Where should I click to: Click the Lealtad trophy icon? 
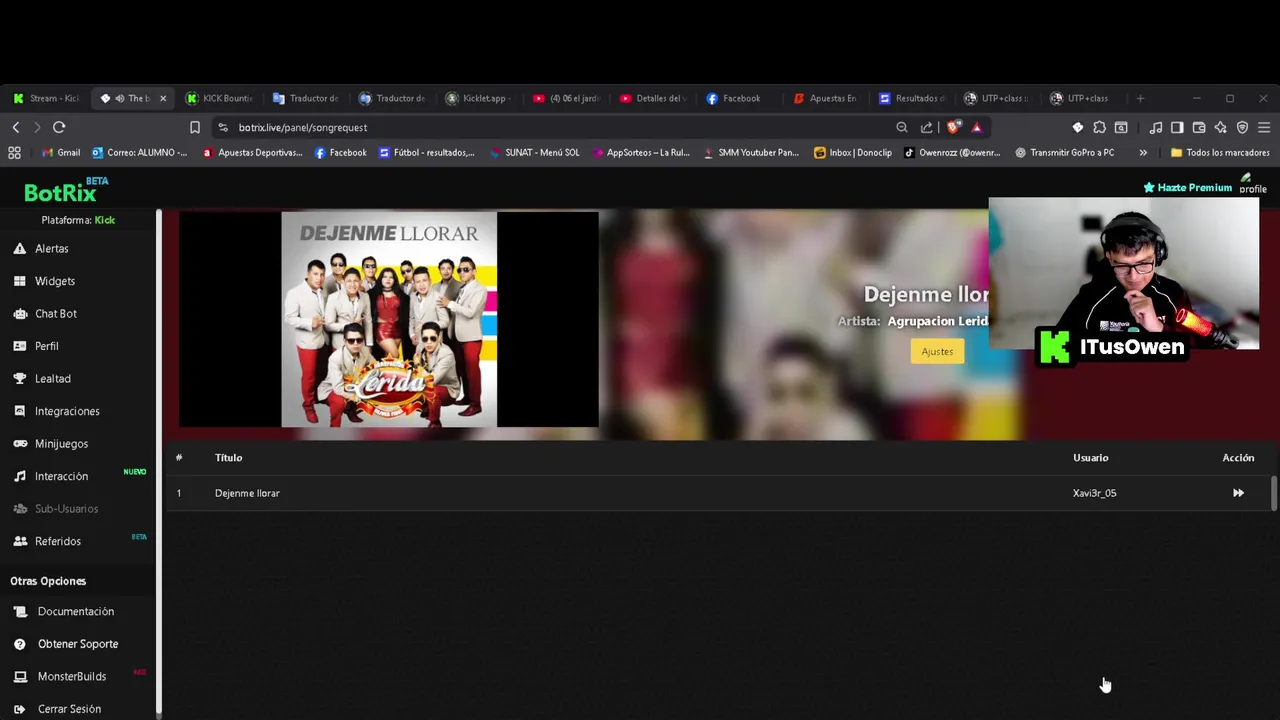19,379
